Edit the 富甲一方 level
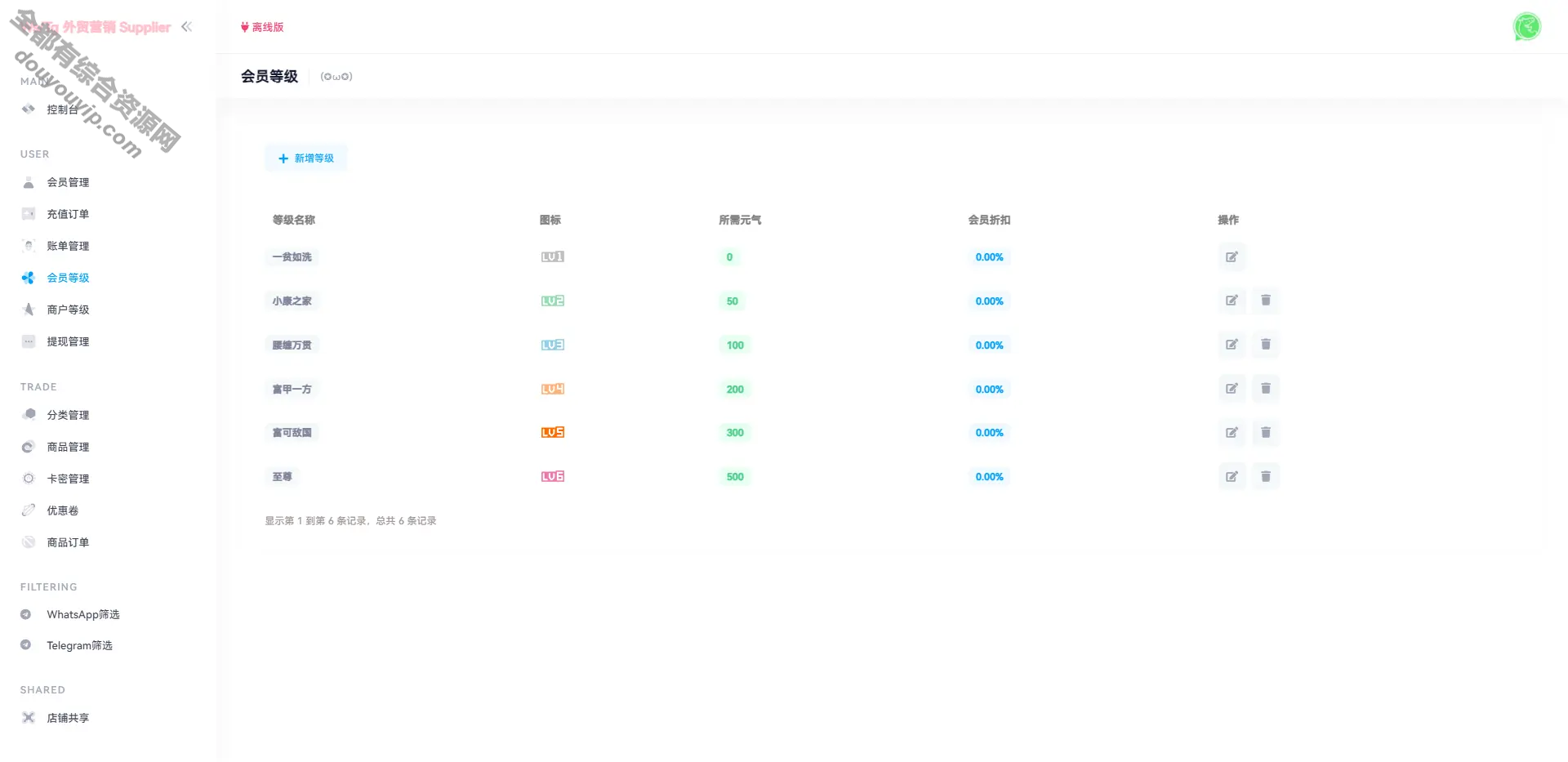 click(1232, 389)
